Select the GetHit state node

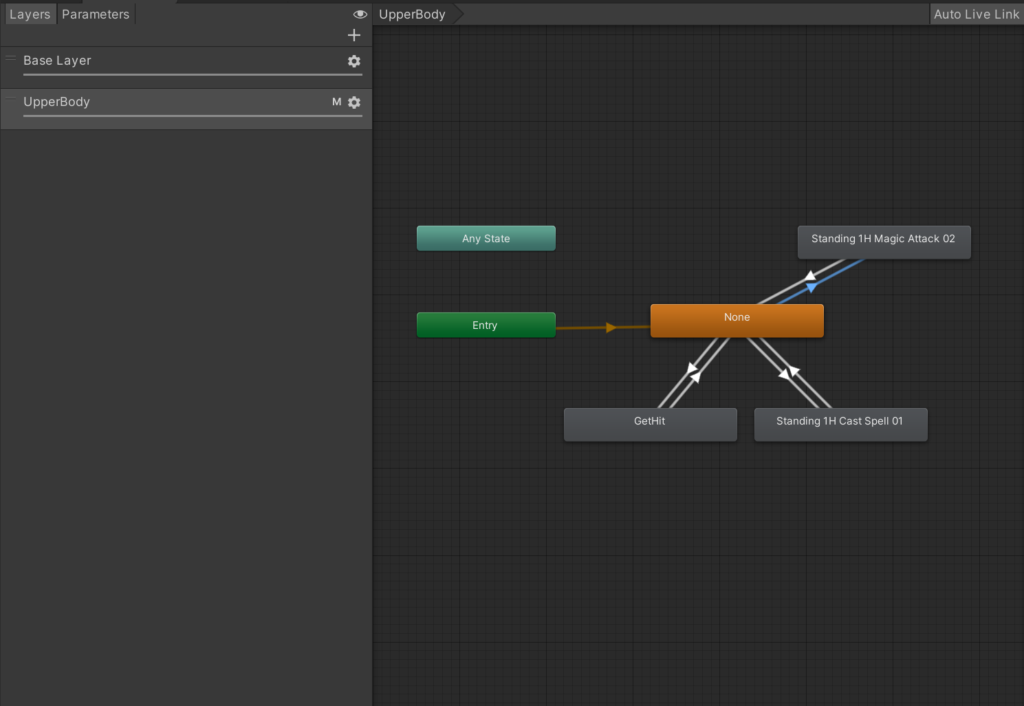(x=650, y=424)
